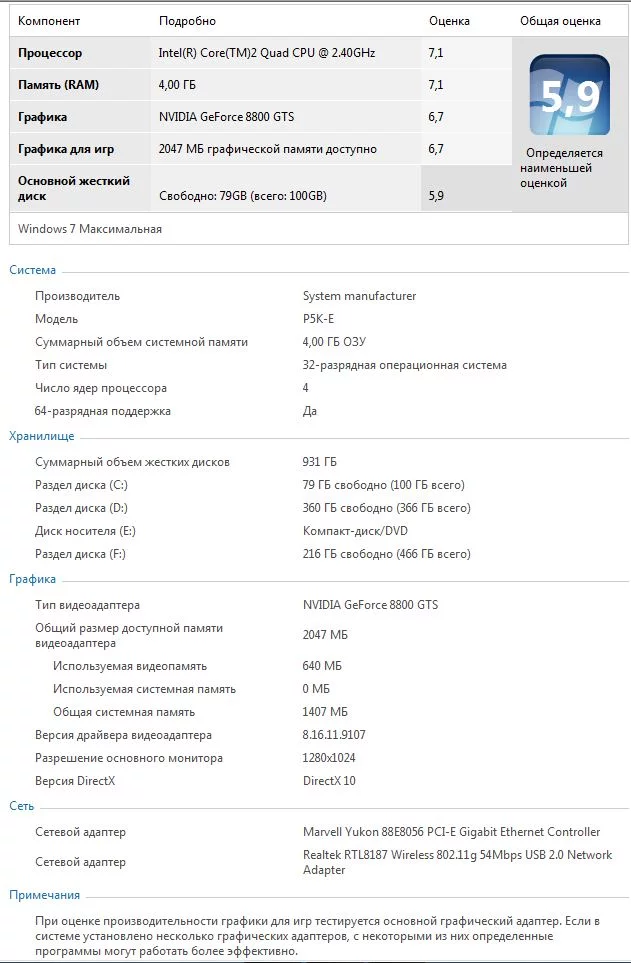Click the Подробно column header

pos(187,21)
